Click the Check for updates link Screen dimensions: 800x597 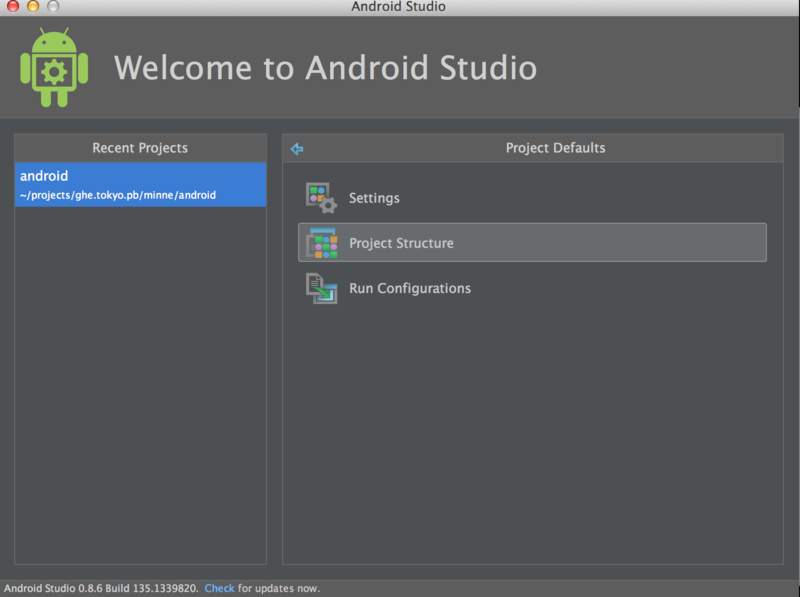click(x=219, y=588)
